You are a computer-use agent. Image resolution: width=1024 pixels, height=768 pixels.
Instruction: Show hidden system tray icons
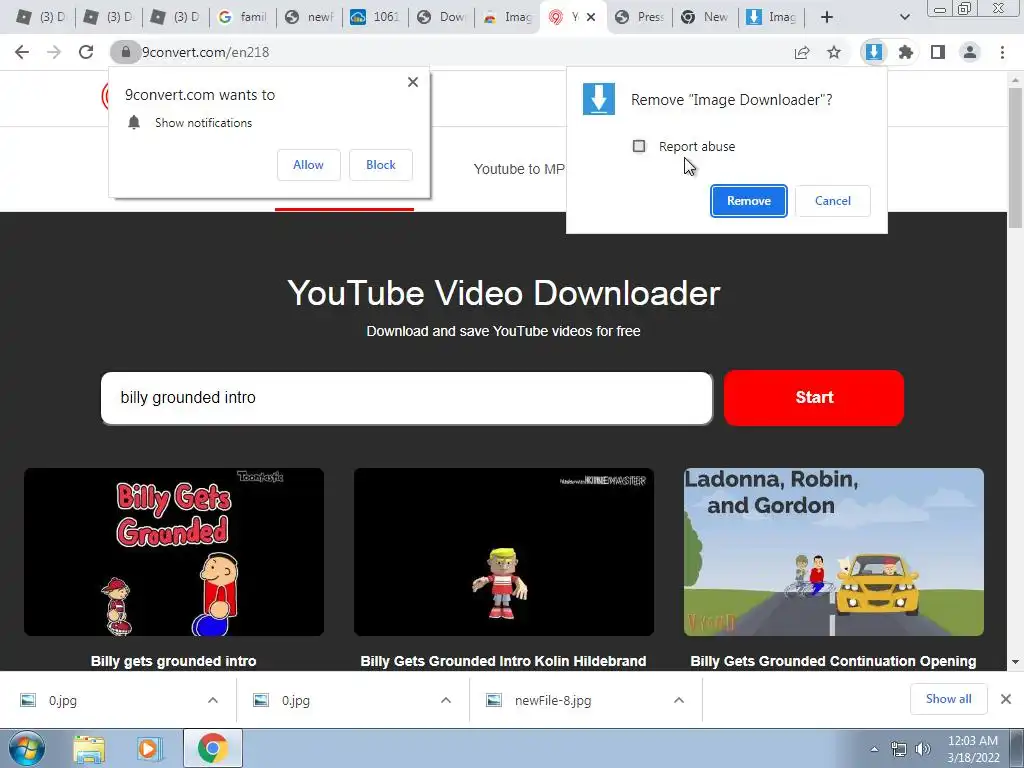pos(874,749)
